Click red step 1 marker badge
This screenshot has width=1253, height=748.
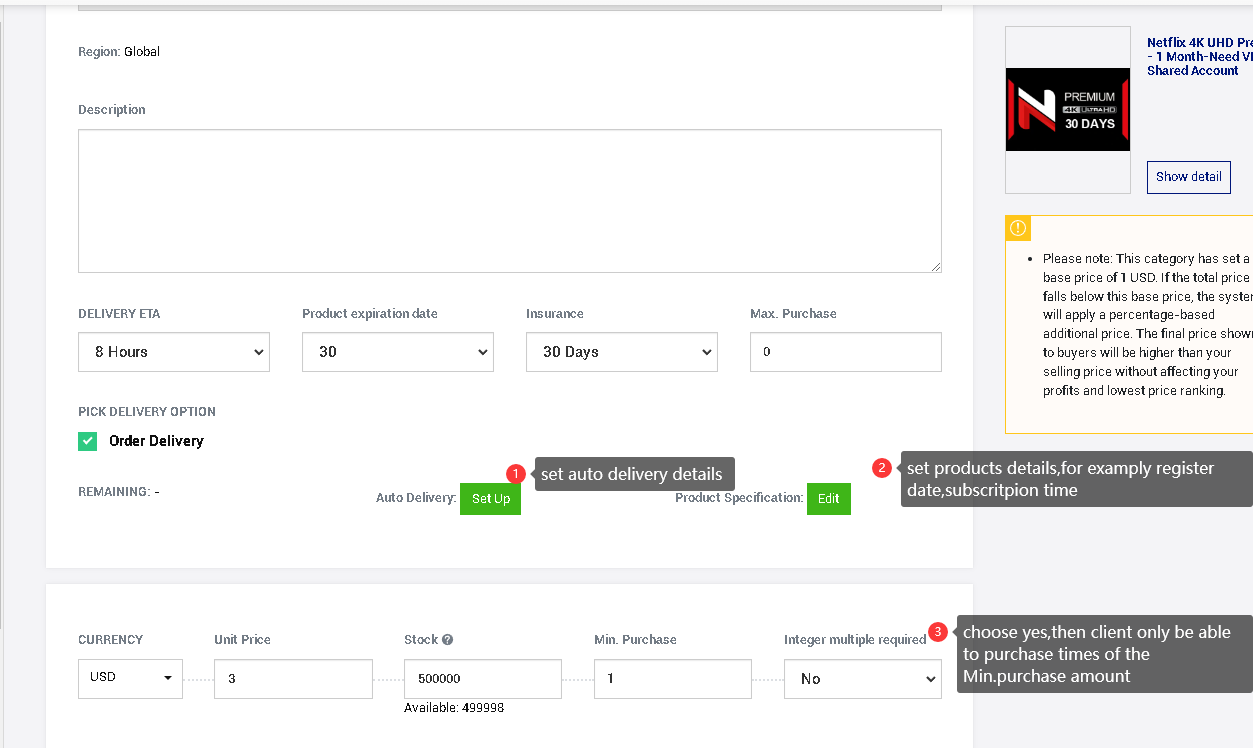(x=516, y=473)
